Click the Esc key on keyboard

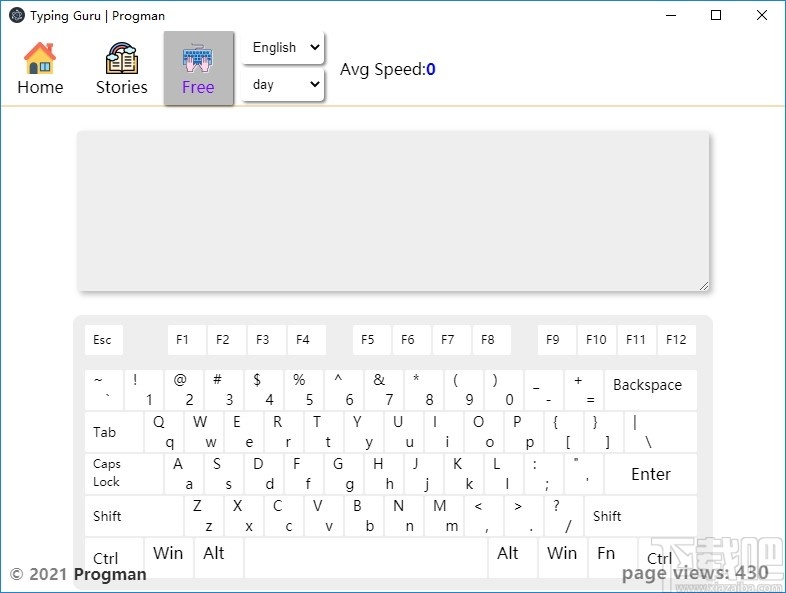tap(104, 340)
